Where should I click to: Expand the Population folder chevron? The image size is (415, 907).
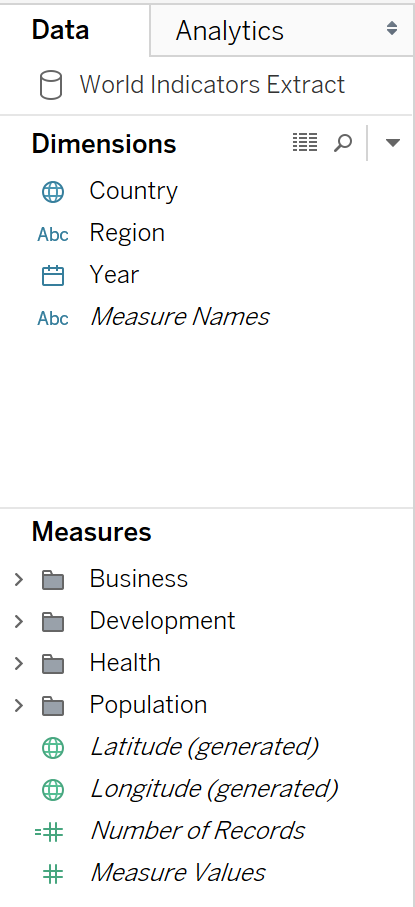tap(19, 705)
